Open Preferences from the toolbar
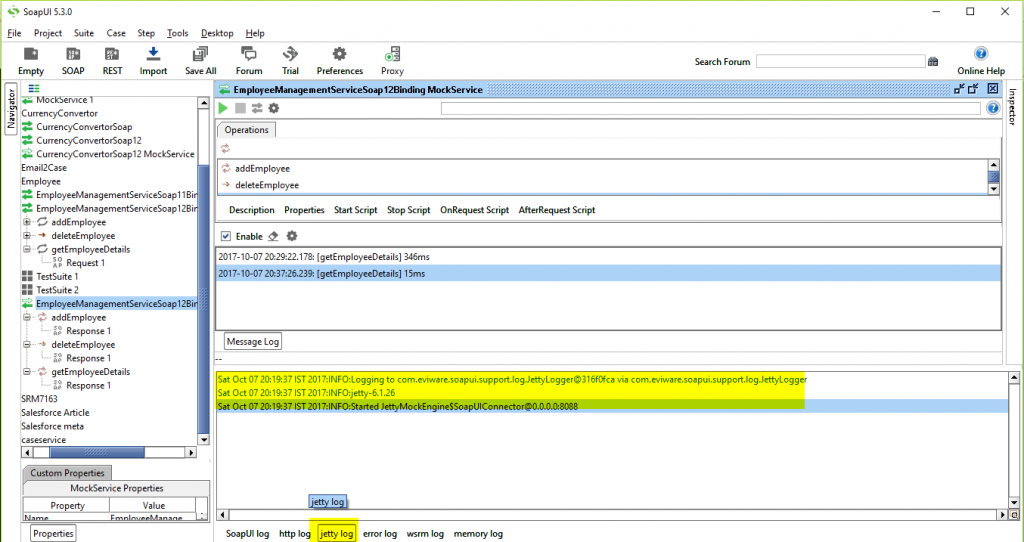The height and width of the screenshot is (542, 1024). click(x=340, y=55)
